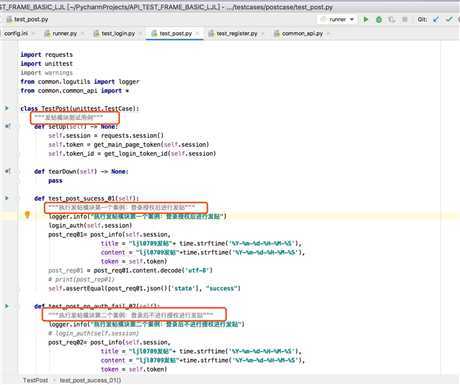Image resolution: width=460 pixels, height=385 pixels.
Task: Click the logger.info line in test 02
Action: pyautogui.click(x=146, y=324)
